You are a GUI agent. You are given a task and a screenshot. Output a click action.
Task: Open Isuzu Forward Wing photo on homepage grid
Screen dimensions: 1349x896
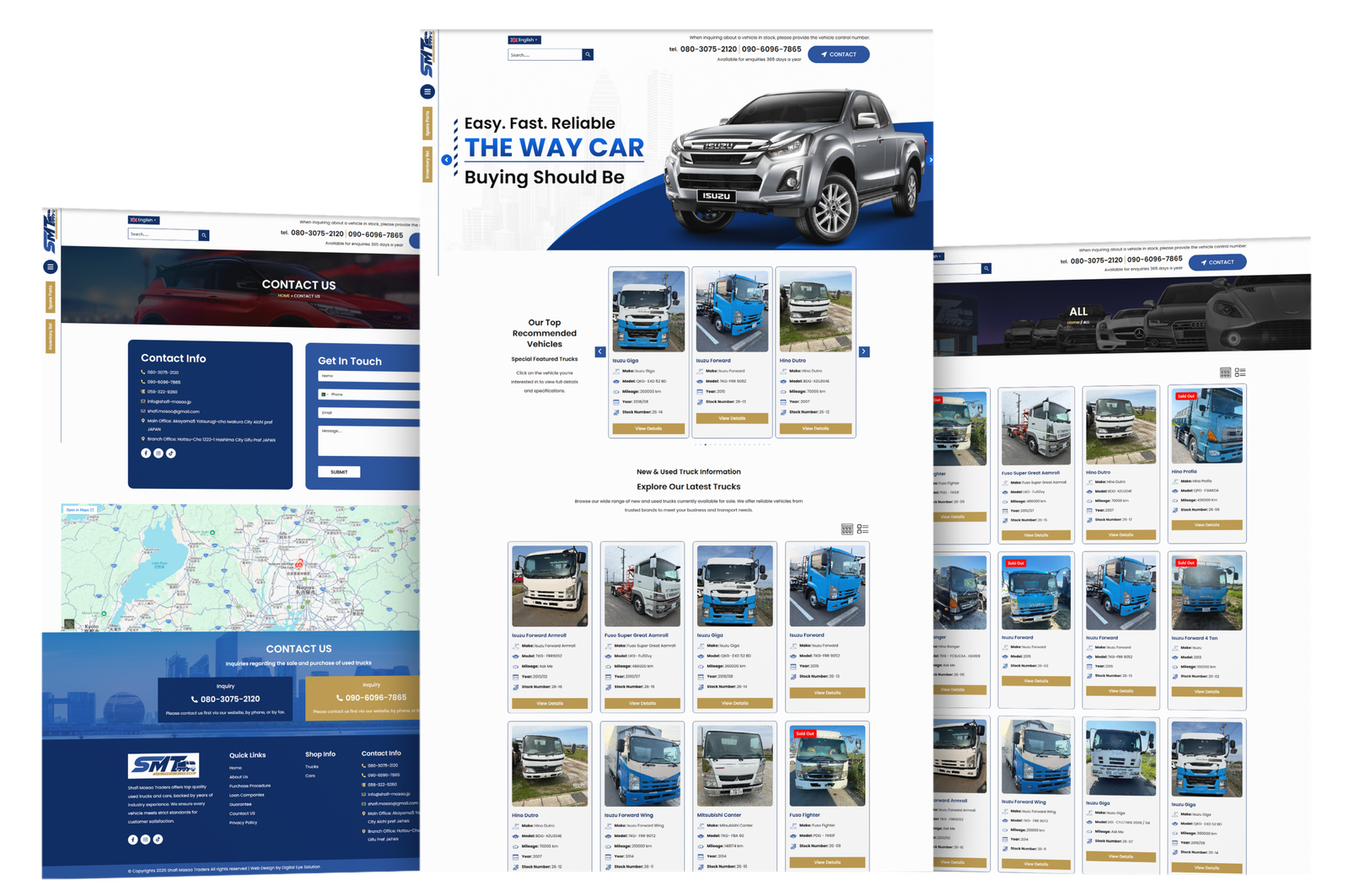[642, 765]
